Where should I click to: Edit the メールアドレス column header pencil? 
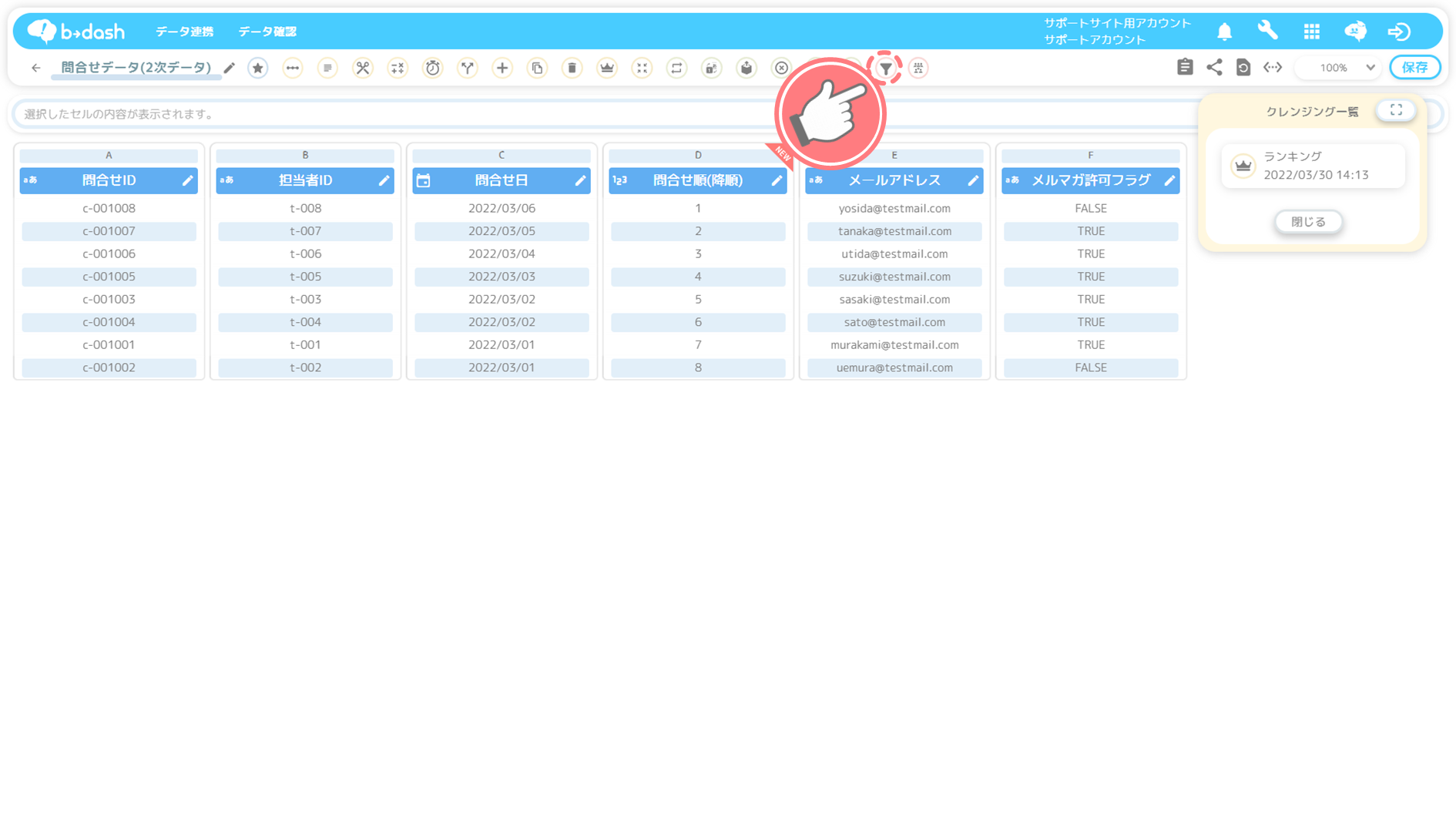tap(973, 180)
